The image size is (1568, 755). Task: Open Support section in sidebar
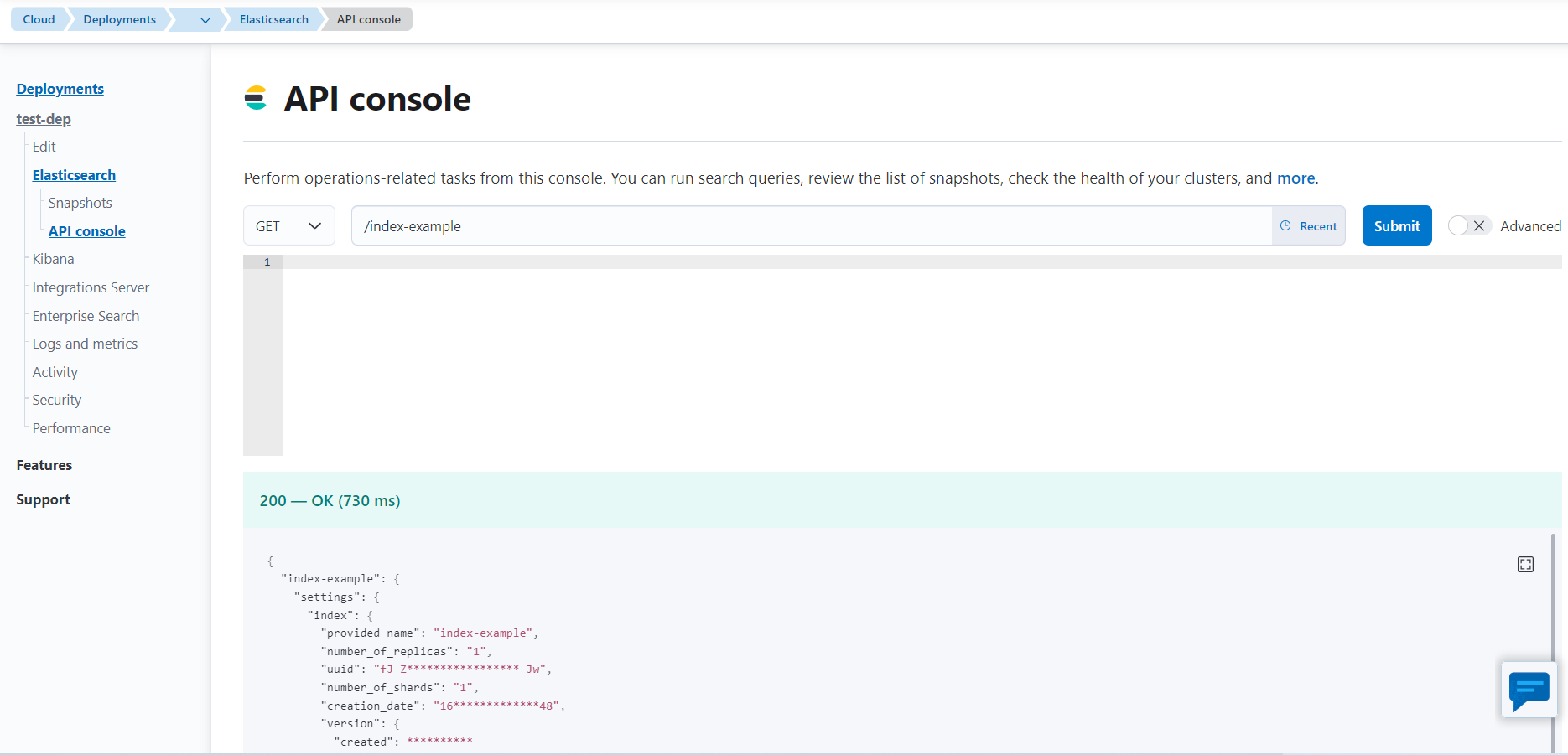click(43, 499)
